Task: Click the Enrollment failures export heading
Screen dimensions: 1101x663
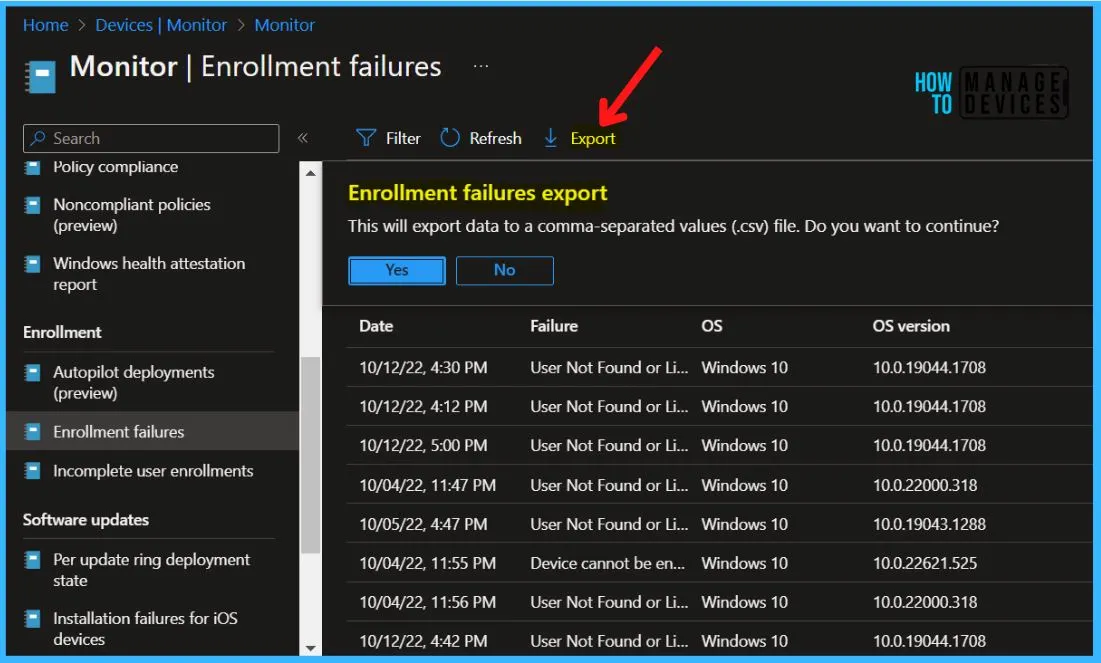Action: pos(477,193)
